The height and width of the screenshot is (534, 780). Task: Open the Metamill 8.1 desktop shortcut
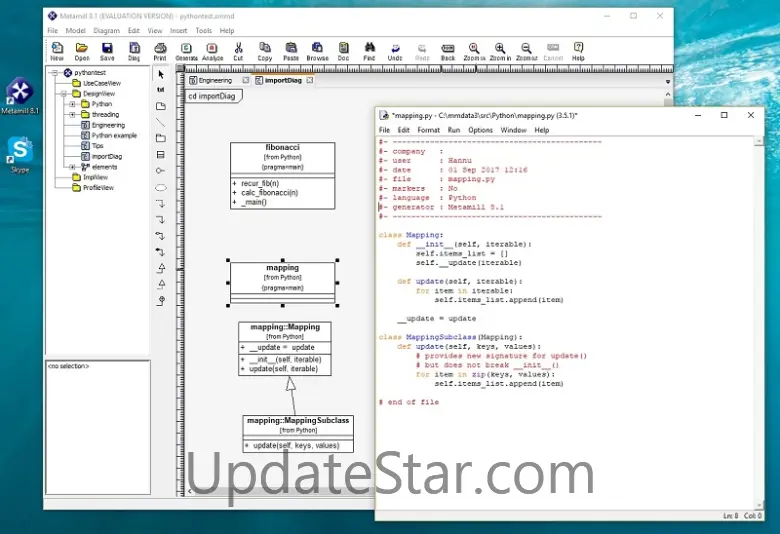pyautogui.click(x=20, y=96)
